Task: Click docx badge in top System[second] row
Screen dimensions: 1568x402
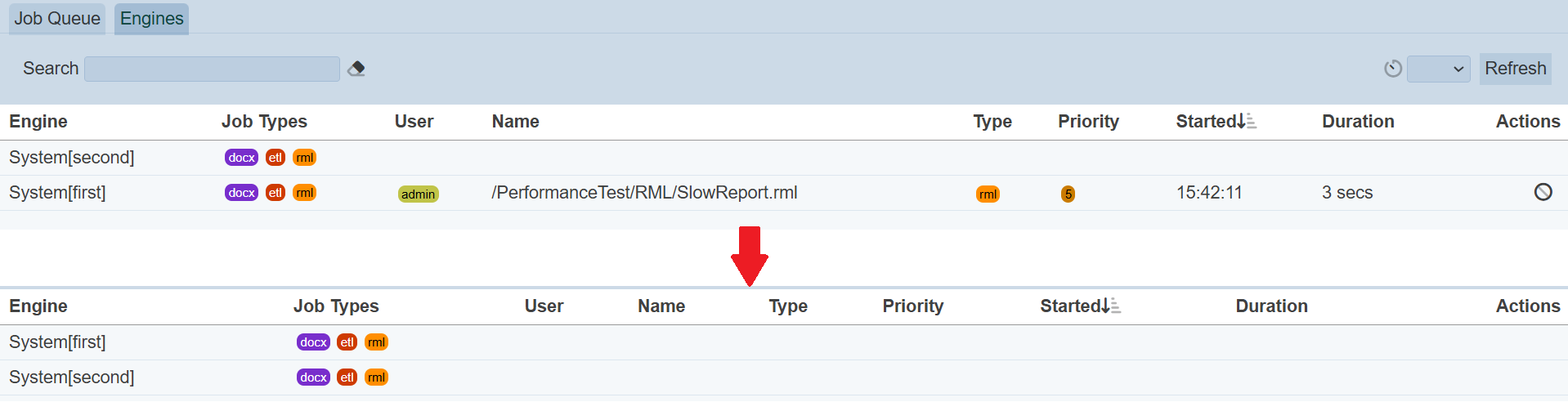Action: (241, 158)
